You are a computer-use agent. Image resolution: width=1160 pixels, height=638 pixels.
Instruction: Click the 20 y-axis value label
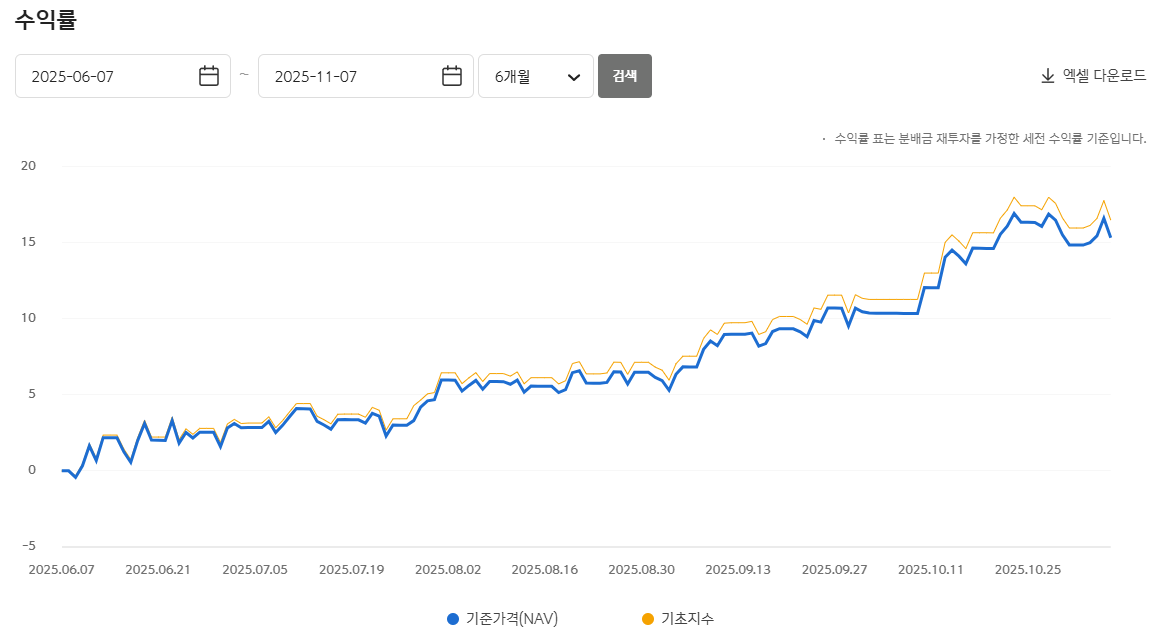pos(27,166)
